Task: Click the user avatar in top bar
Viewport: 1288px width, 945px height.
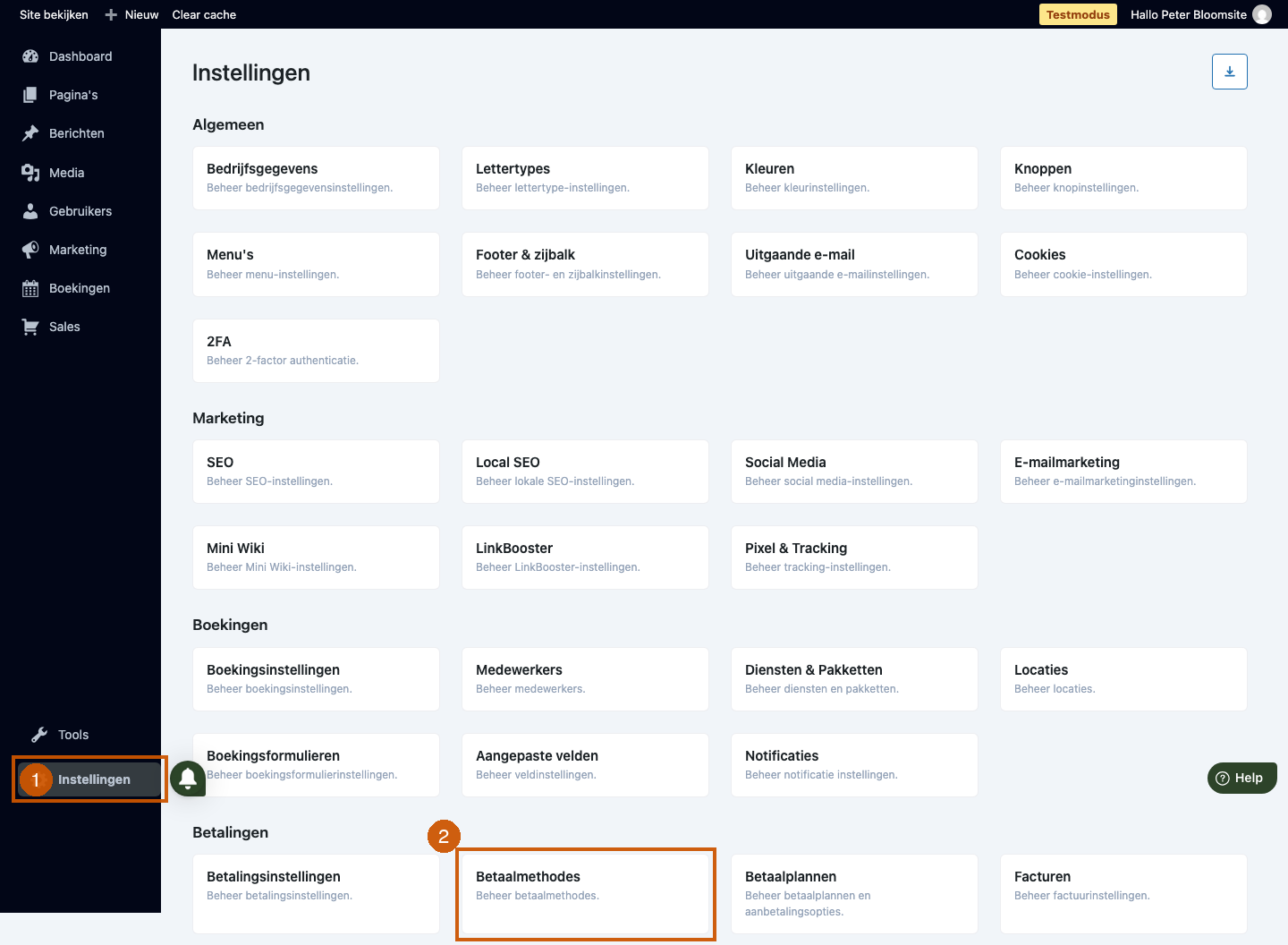Action: pyautogui.click(x=1262, y=14)
